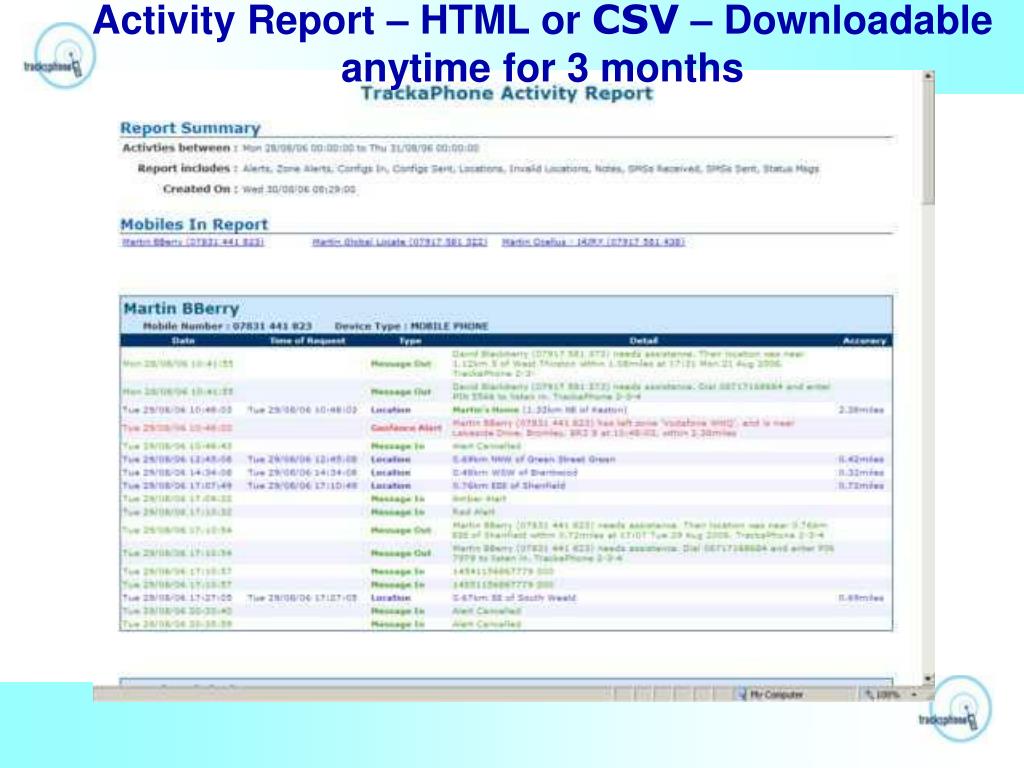Image resolution: width=1024 pixels, height=768 pixels.
Task: Click the 2.38miles accuracy value
Action: 861,410
